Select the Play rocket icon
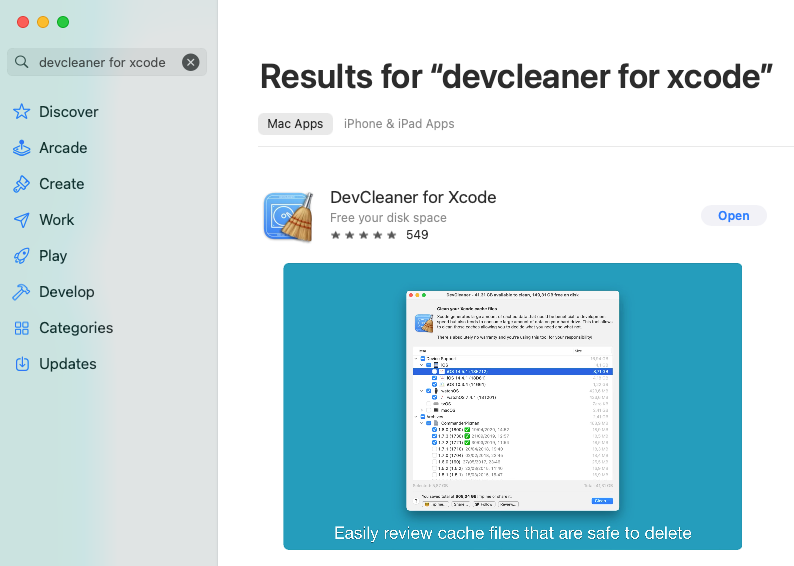Viewport: 794px width, 566px height. pyautogui.click(x=21, y=256)
